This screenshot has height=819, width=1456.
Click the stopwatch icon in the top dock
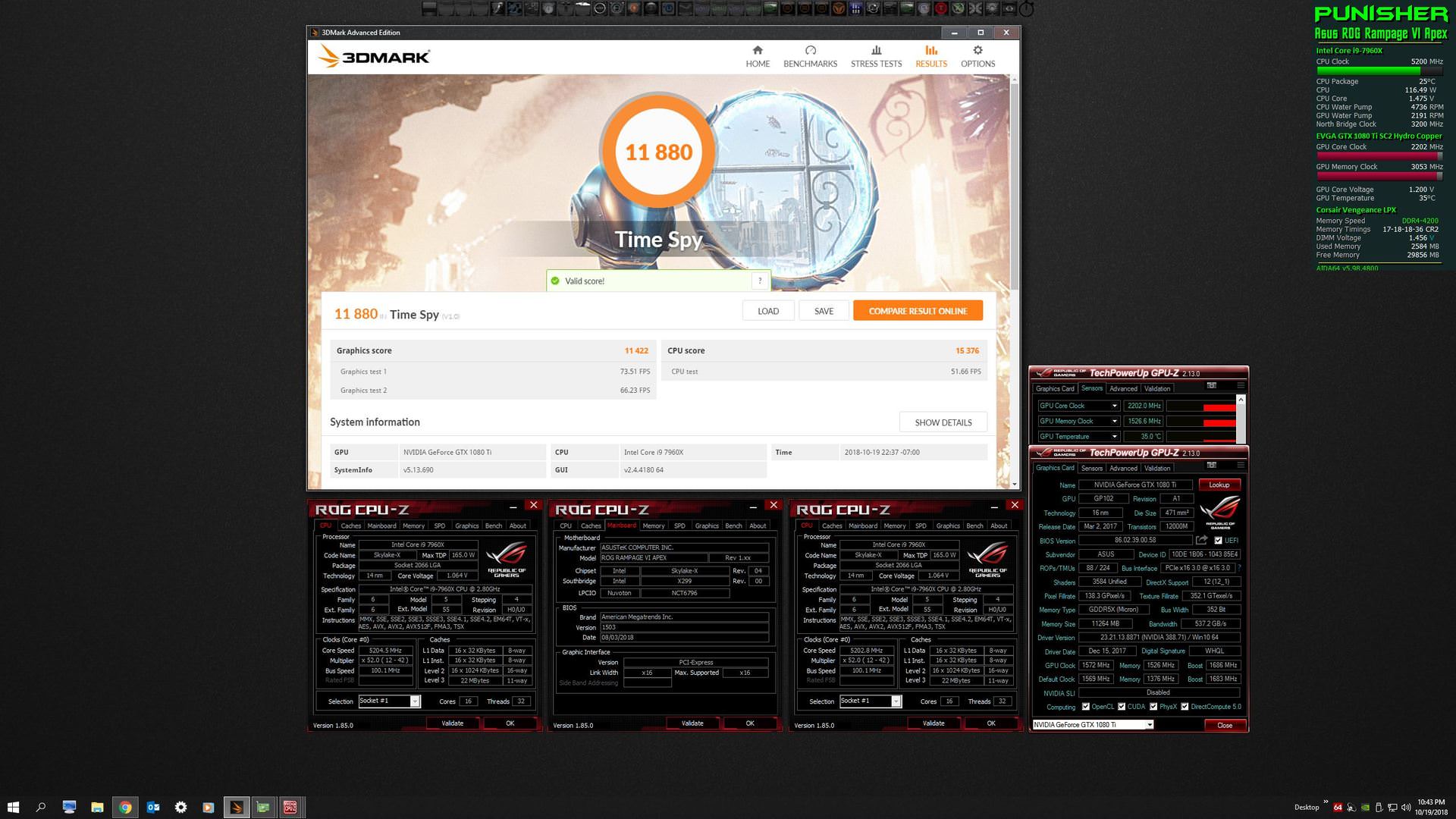tap(1026, 9)
